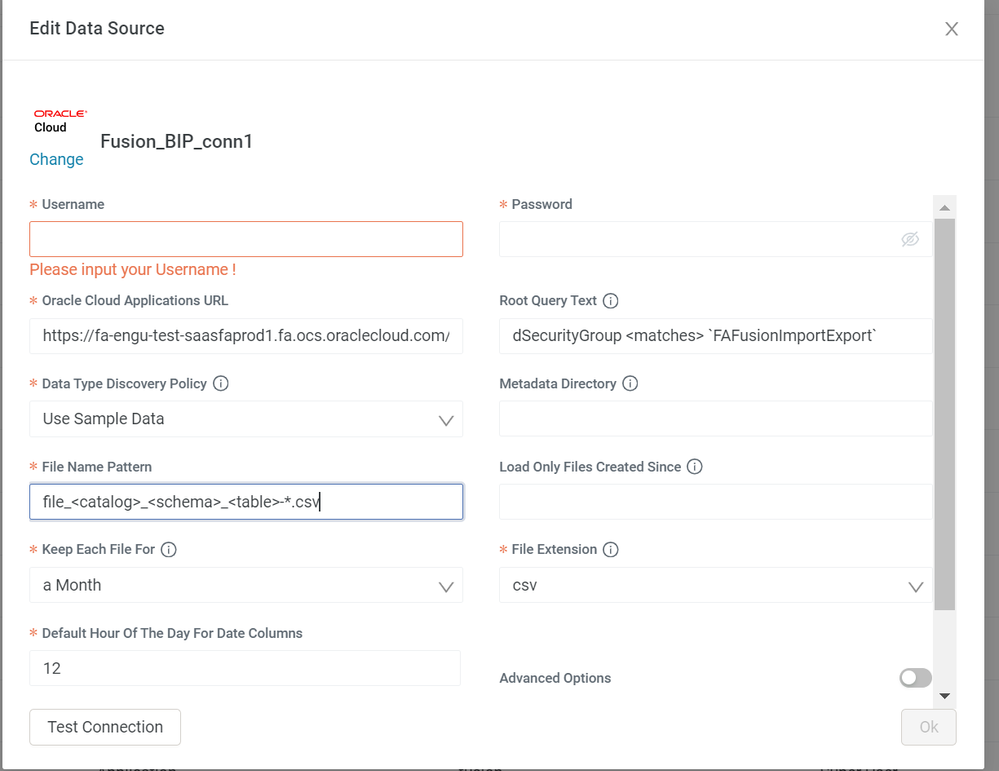Click info icon beside Keep Each File For
This screenshot has width=999, height=771.
(169, 550)
